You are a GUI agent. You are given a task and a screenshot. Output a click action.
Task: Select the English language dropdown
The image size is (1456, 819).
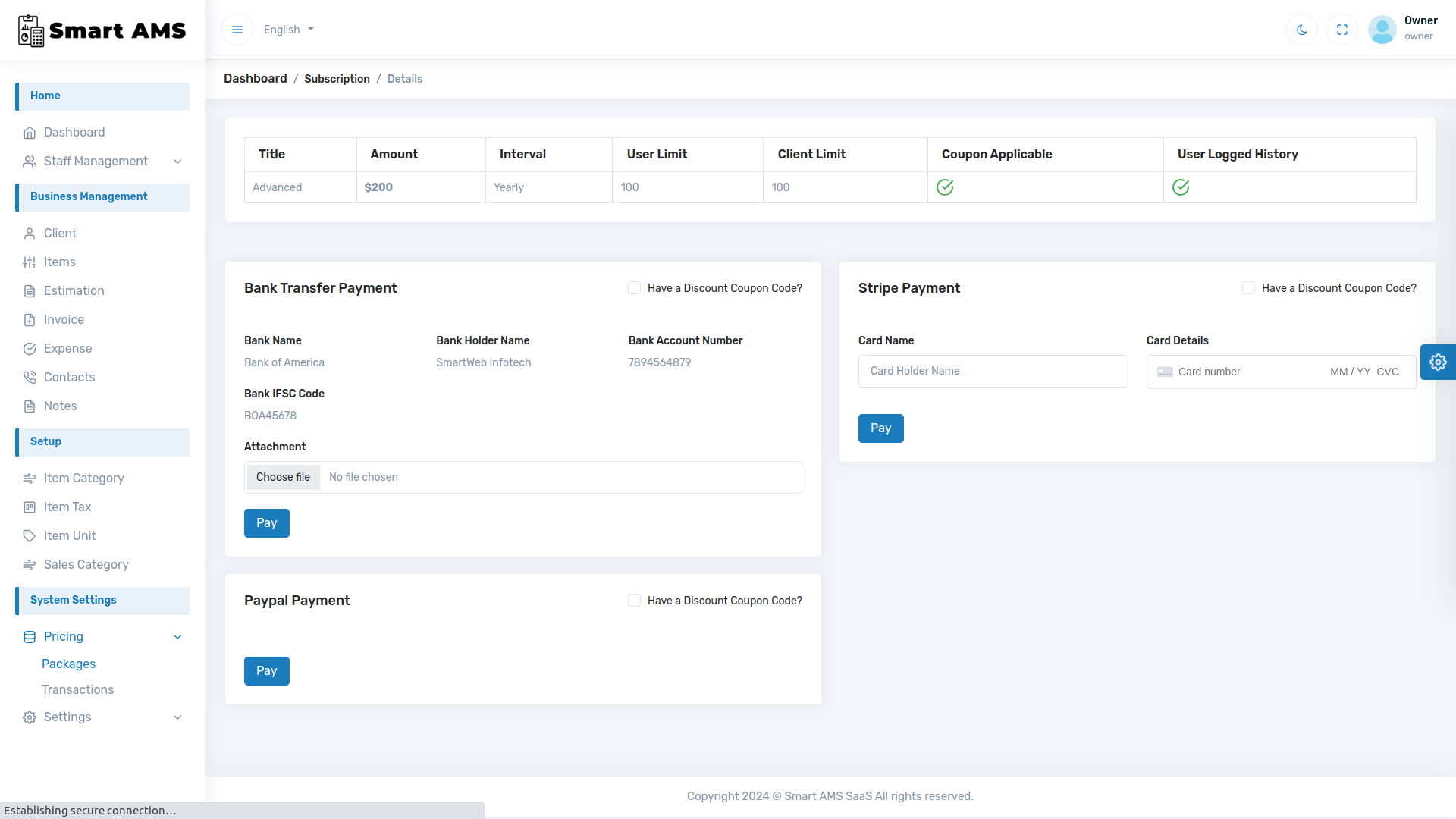[289, 29]
